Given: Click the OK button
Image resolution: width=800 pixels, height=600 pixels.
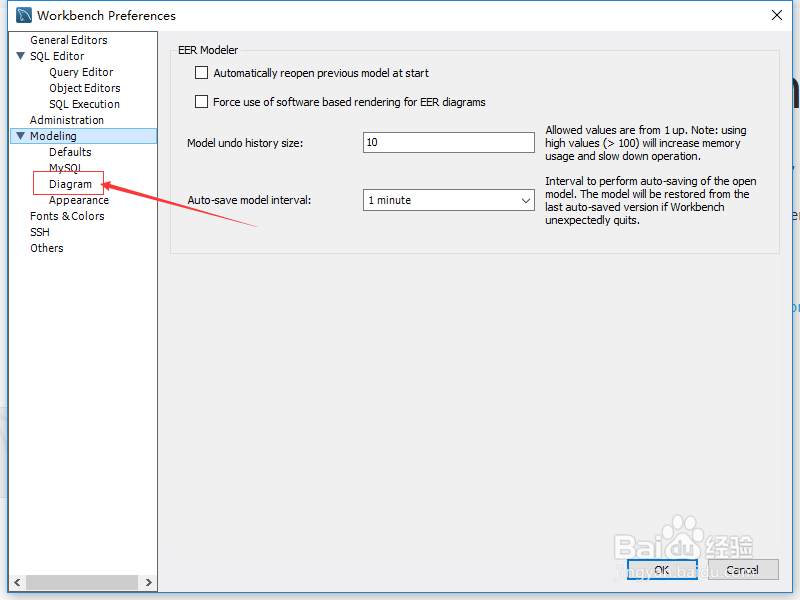Looking at the screenshot, I should tap(662, 569).
